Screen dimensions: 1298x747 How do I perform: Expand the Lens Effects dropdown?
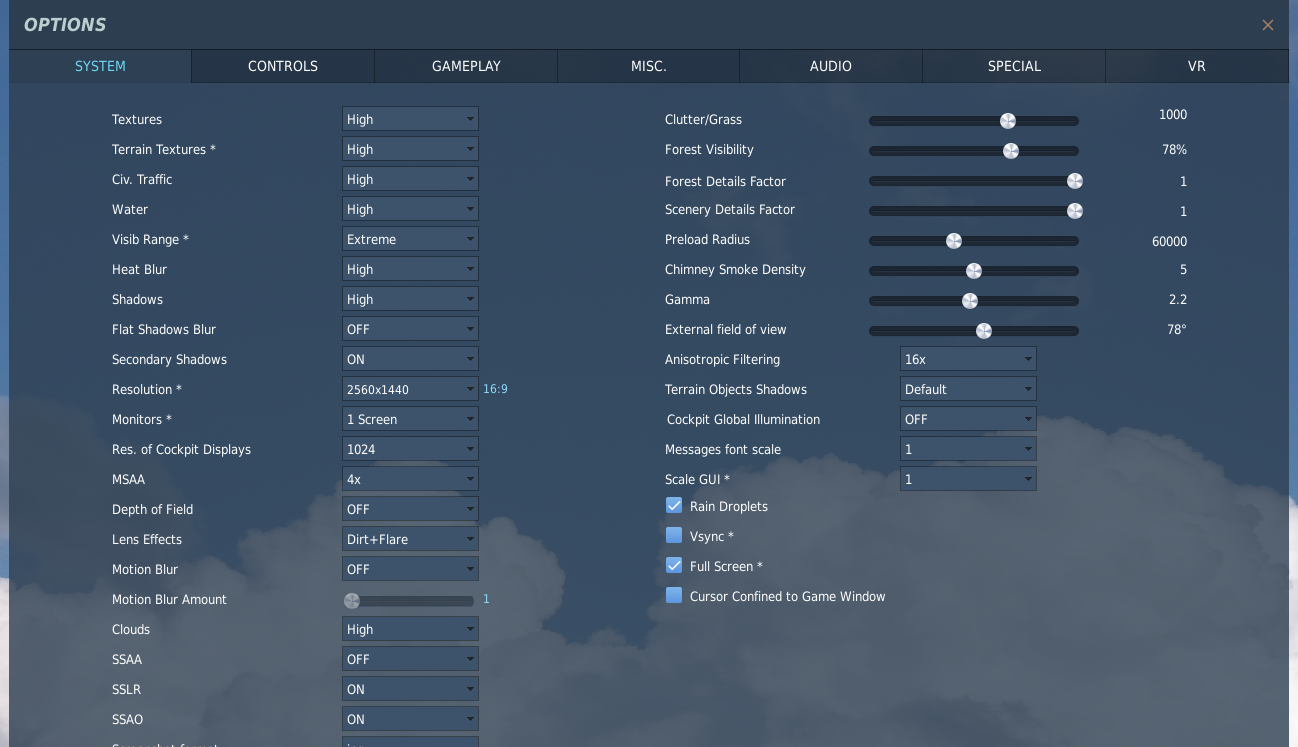coord(410,539)
